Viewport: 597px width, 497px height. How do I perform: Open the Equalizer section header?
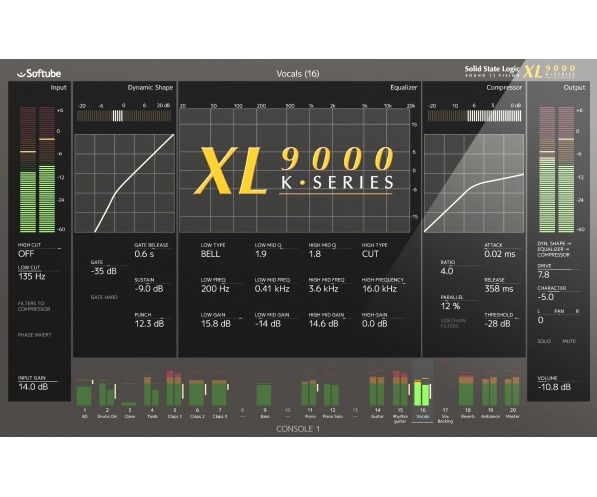click(x=403, y=88)
